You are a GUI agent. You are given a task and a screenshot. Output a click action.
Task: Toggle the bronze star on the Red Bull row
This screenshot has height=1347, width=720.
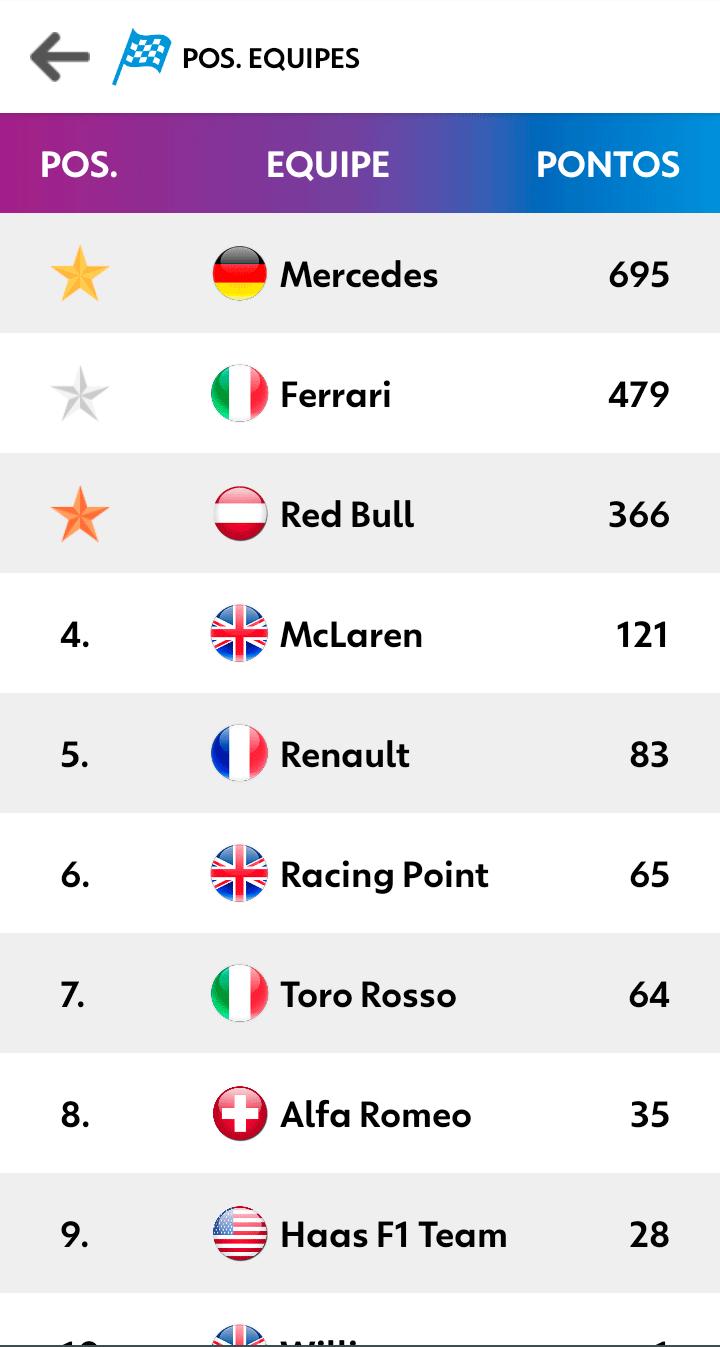point(78,513)
